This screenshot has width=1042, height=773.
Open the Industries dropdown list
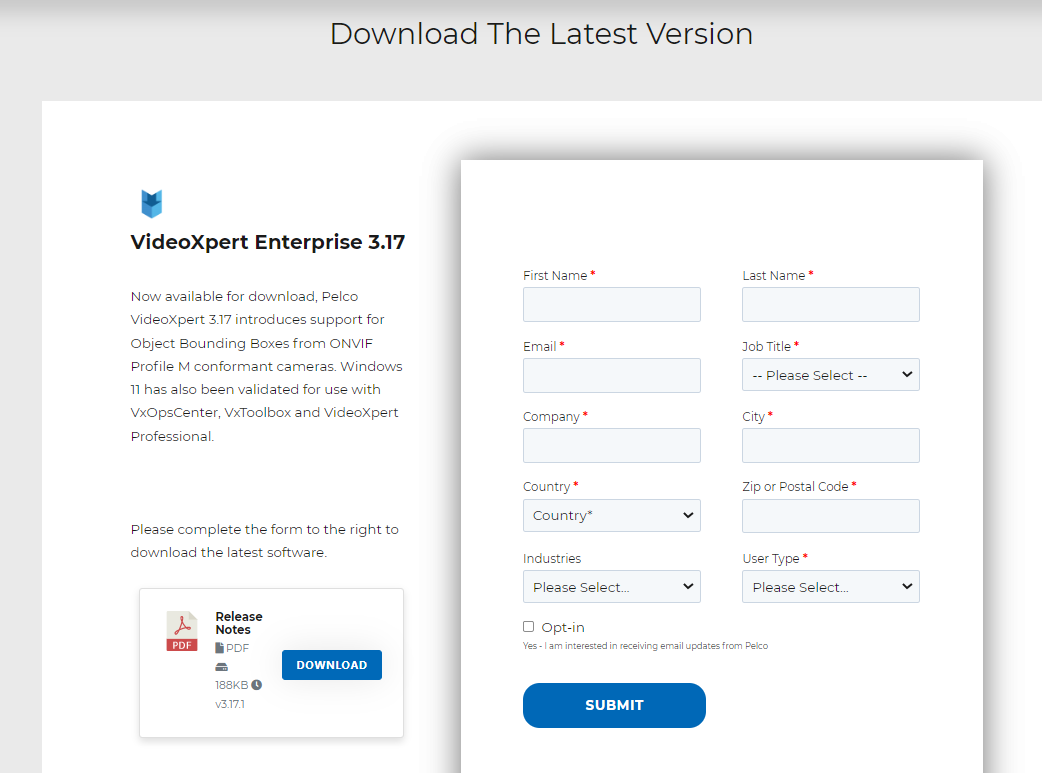tap(611, 586)
